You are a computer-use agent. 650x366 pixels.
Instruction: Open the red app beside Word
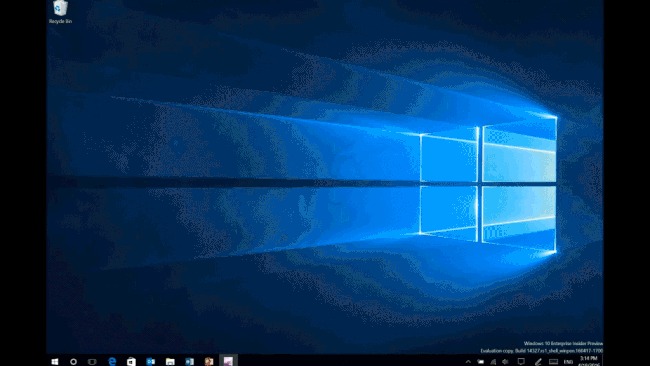click(209, 361)
